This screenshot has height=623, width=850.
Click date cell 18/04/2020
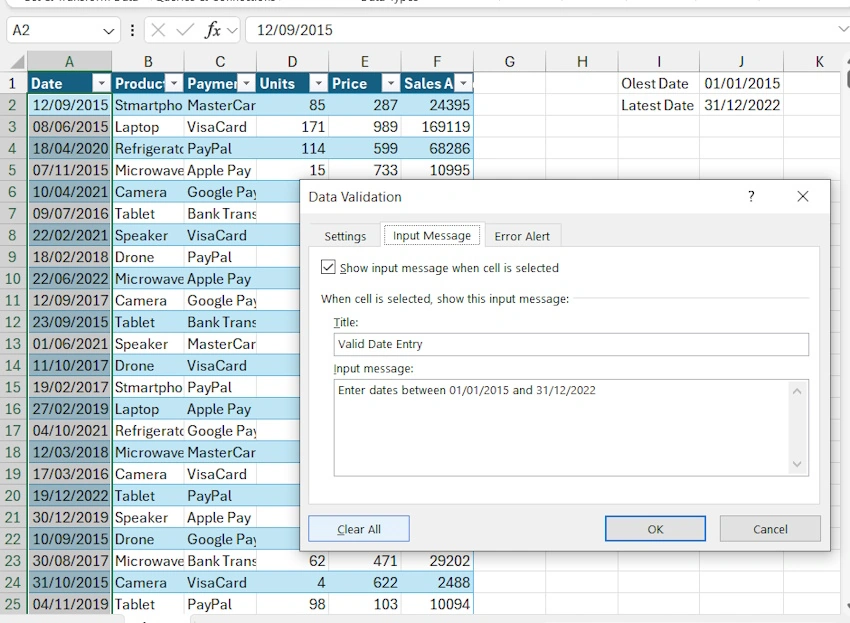click(70, 149)
